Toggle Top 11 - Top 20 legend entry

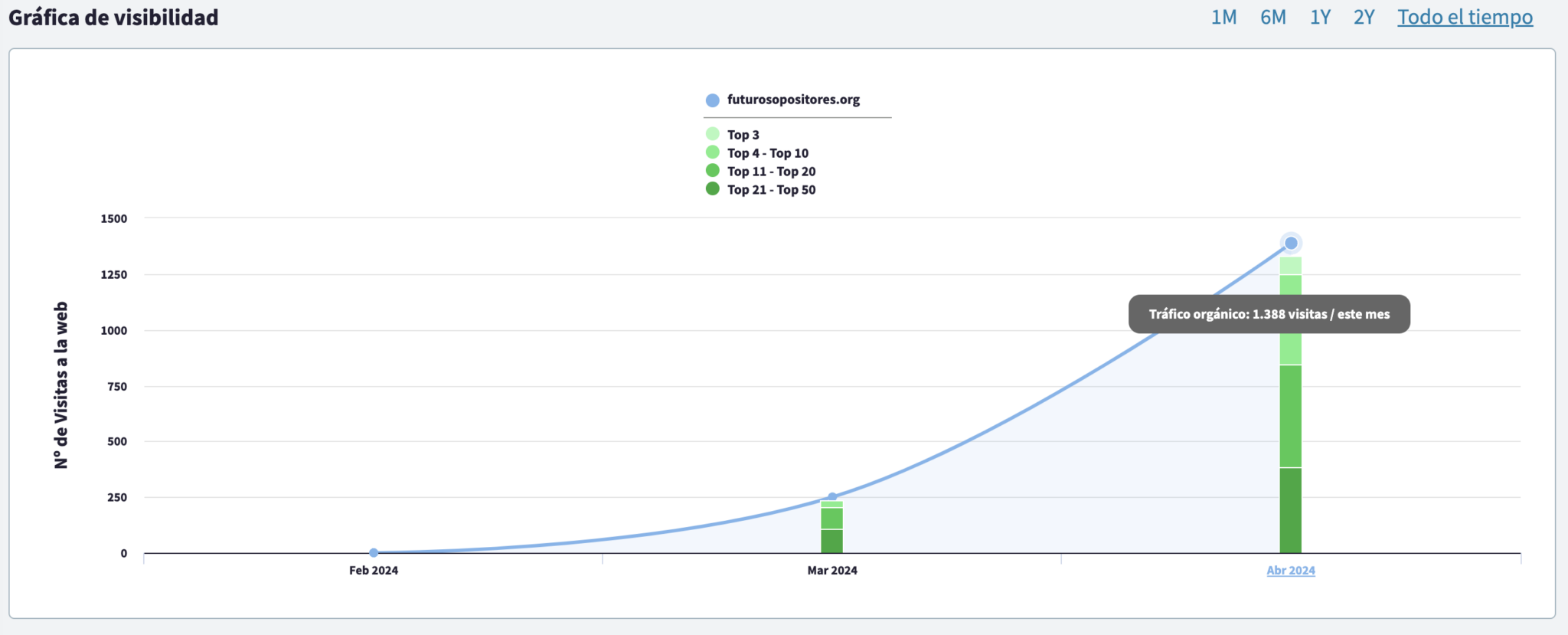(x=761, y=171)
